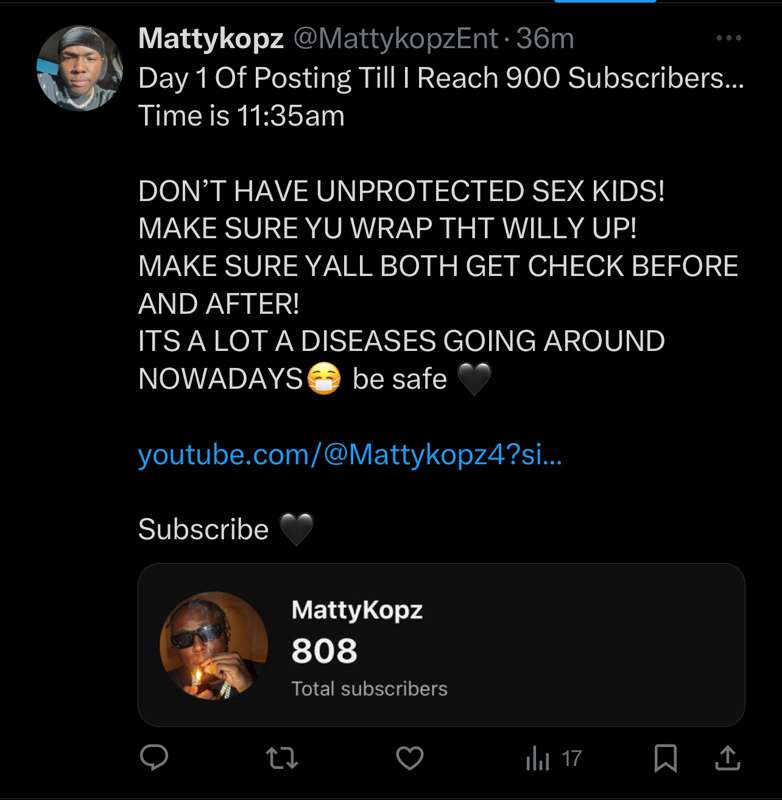Open the three-dot more options menu

coord(729,40)
